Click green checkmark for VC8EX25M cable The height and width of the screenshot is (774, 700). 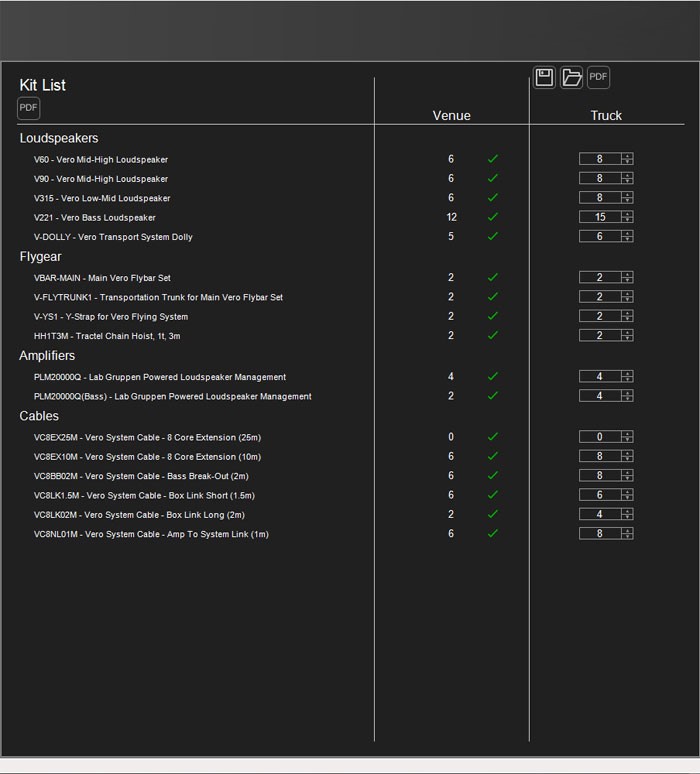click(x=492, y=437)
